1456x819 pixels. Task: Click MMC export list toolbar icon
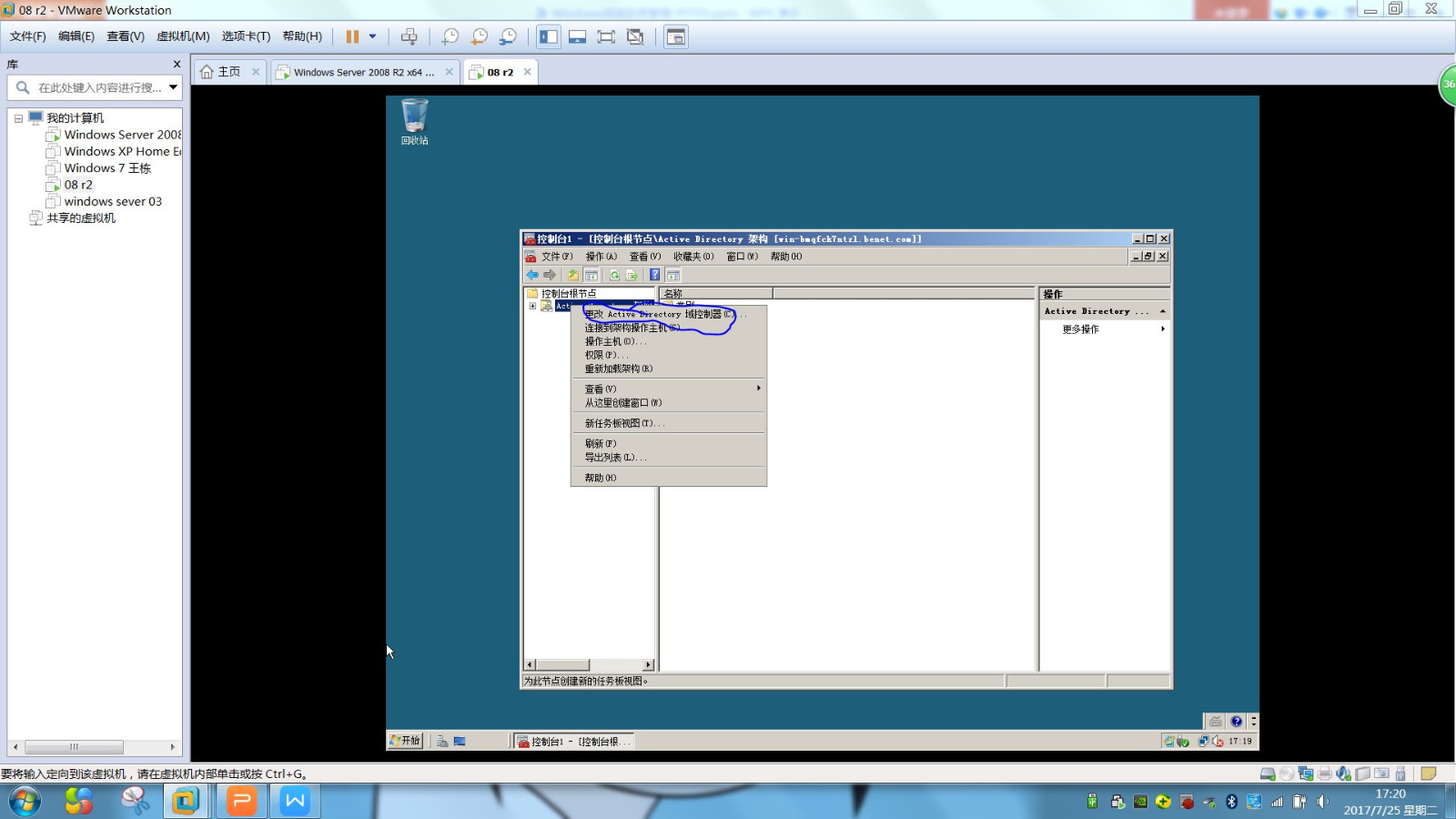click(632, 275)
